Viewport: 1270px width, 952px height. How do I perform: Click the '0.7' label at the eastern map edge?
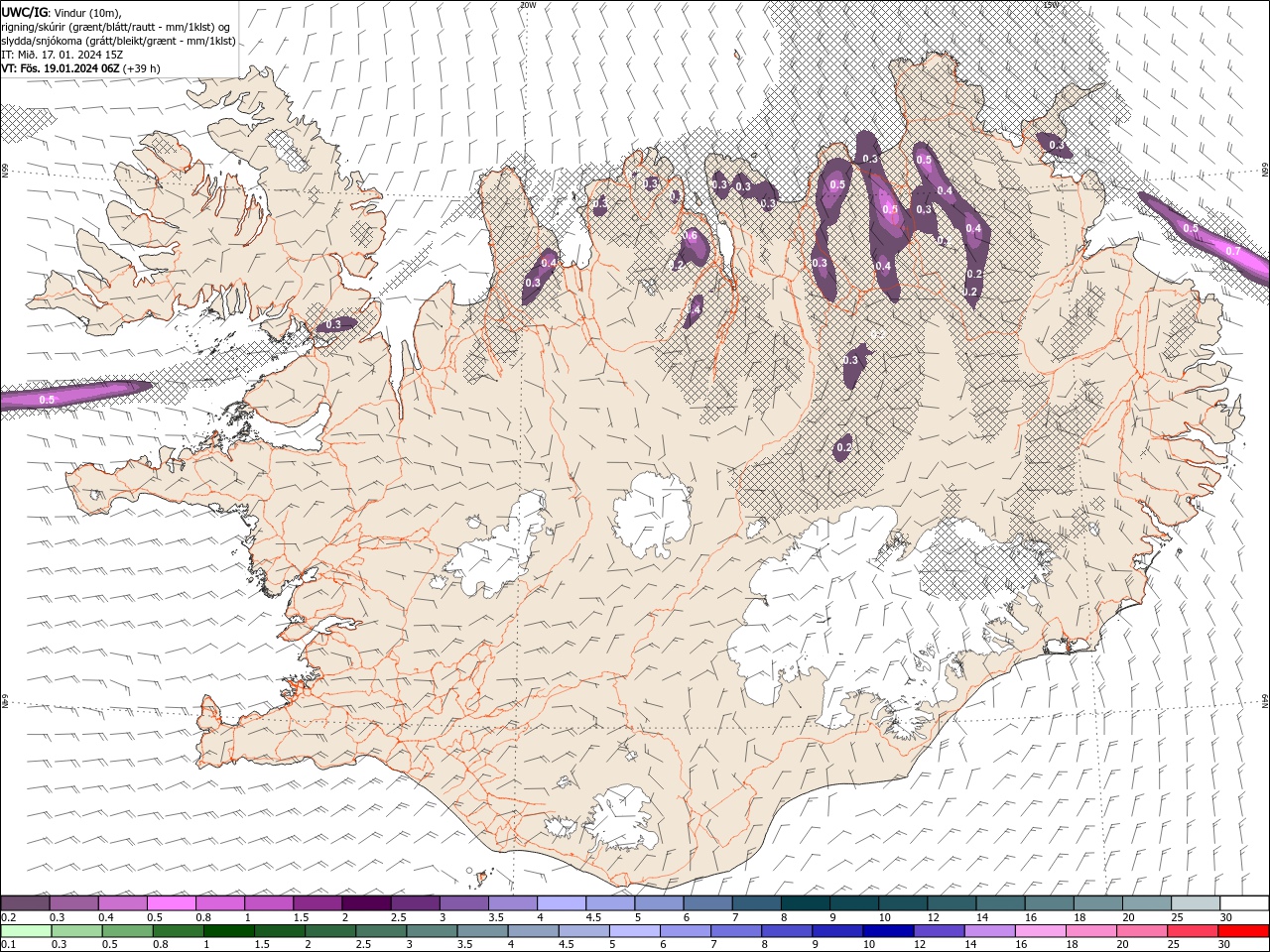click(x=1232, y=252)
